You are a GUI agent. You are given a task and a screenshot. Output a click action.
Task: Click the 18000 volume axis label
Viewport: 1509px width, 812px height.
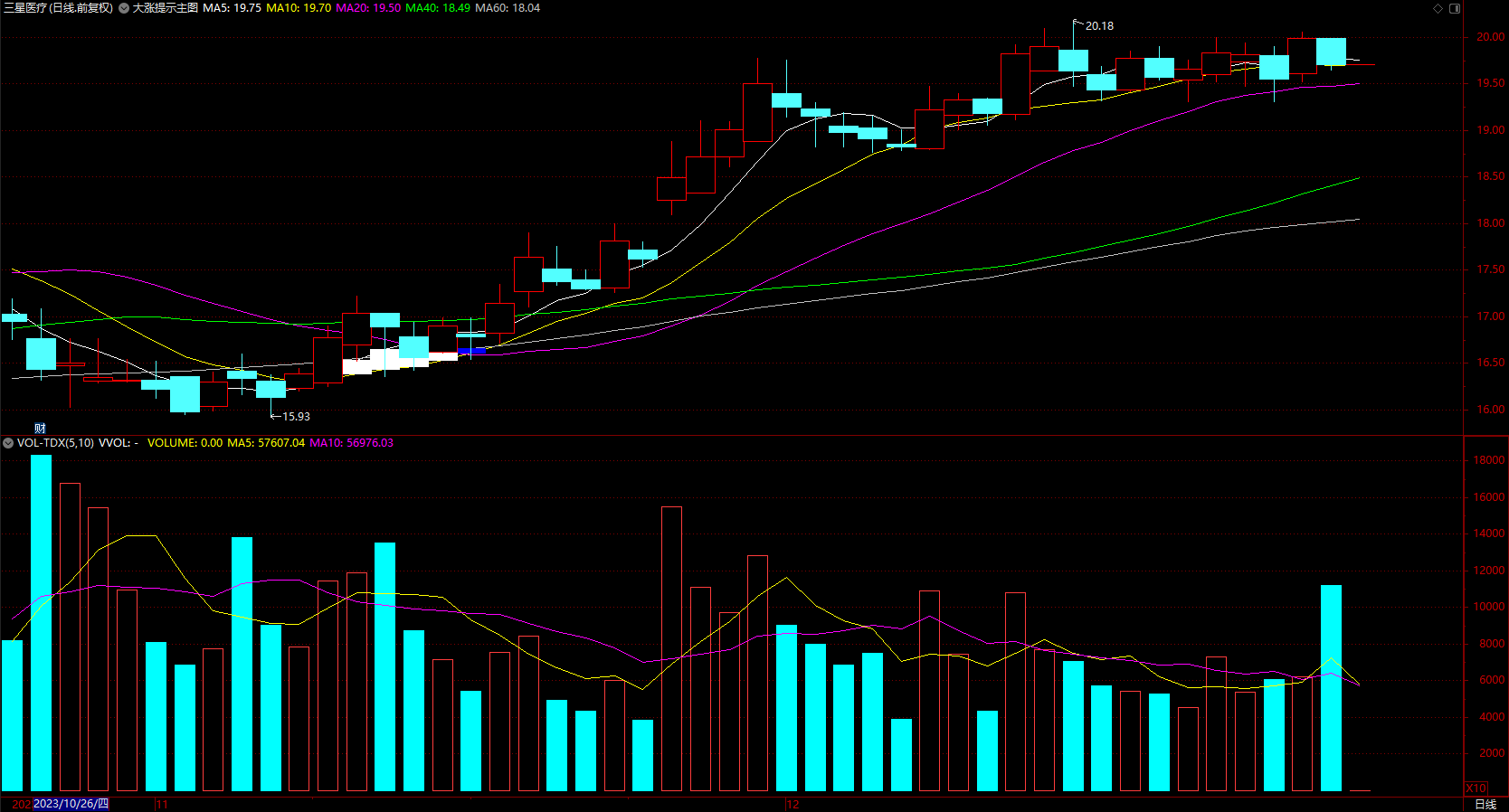[1489, 460]
